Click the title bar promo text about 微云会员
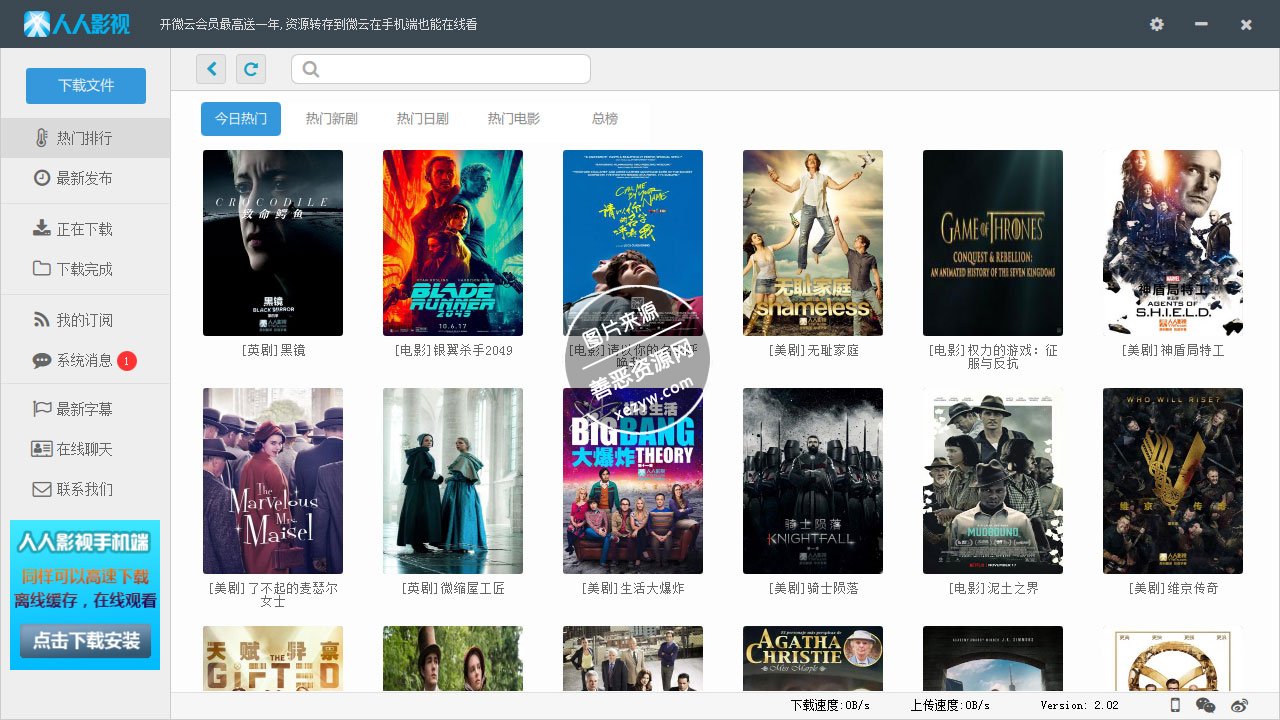The width and height of the screenshot is (1280, 720). coord(318,24)
